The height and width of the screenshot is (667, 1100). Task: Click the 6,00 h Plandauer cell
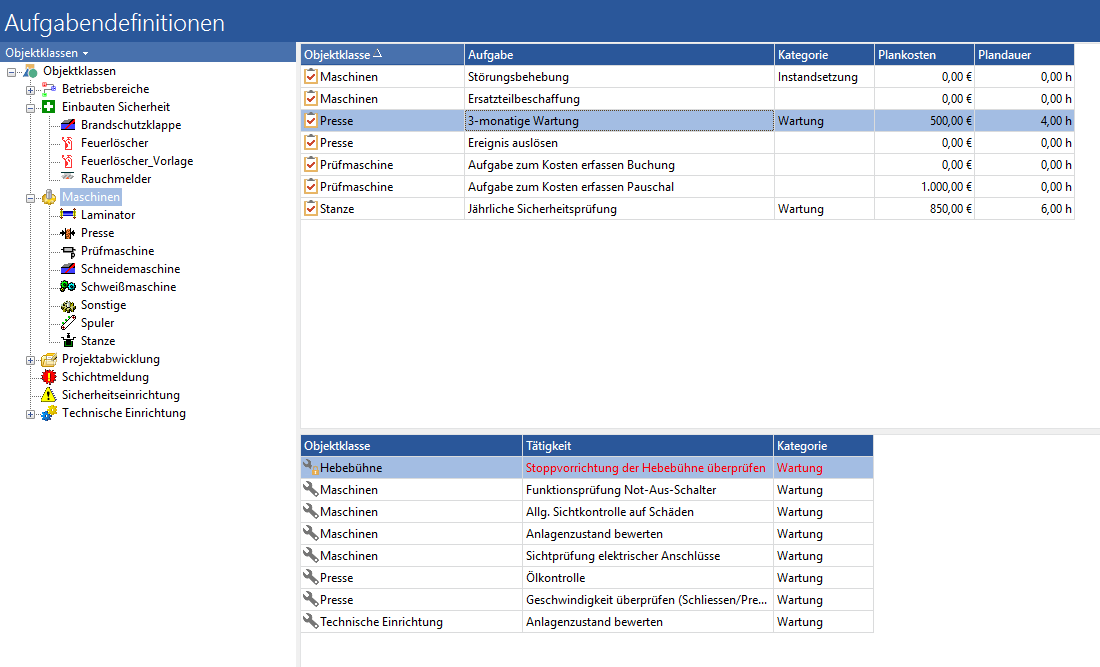coord(1024,208)
